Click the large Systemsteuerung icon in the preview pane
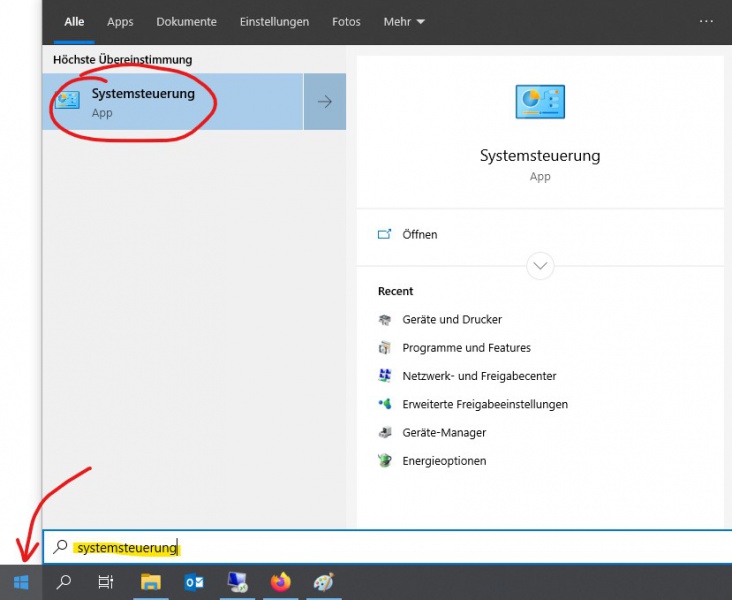 click(540, 102)
